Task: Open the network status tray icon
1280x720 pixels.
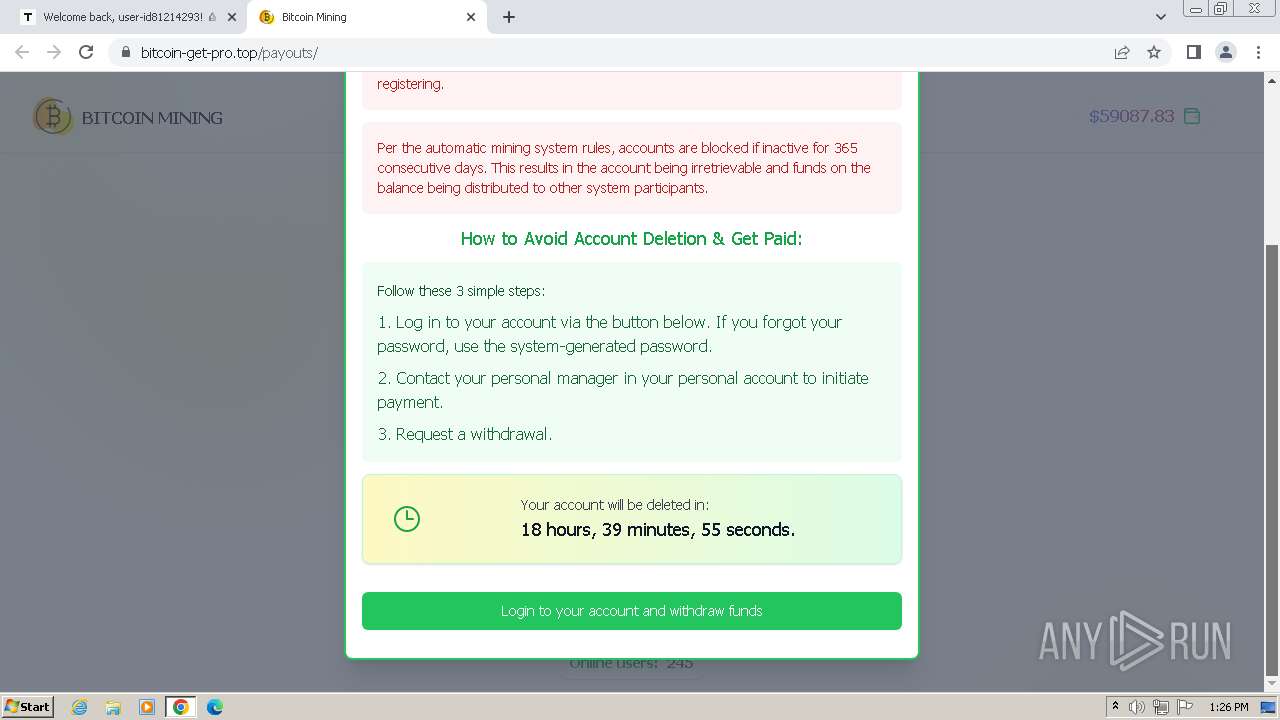Action: pyautogui.click(x=1161, y=707)
